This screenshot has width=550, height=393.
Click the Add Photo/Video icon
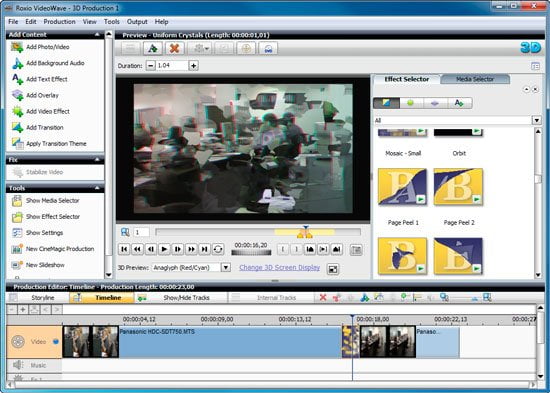tap(17, 47)
